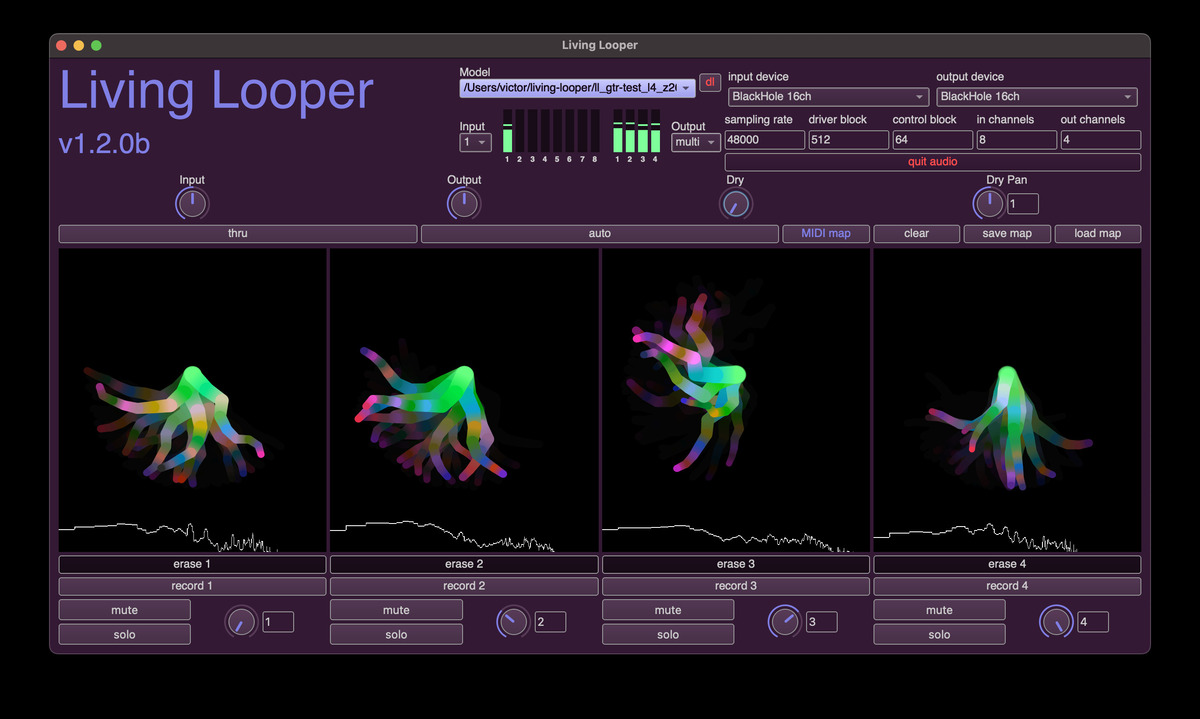
Task: Click the Dry Pan knob
Action: pos(988,204)
